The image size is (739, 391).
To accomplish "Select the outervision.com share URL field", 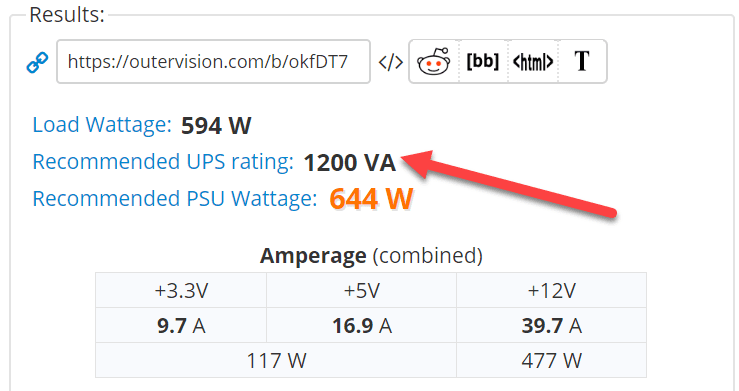I will pos(213,62).
